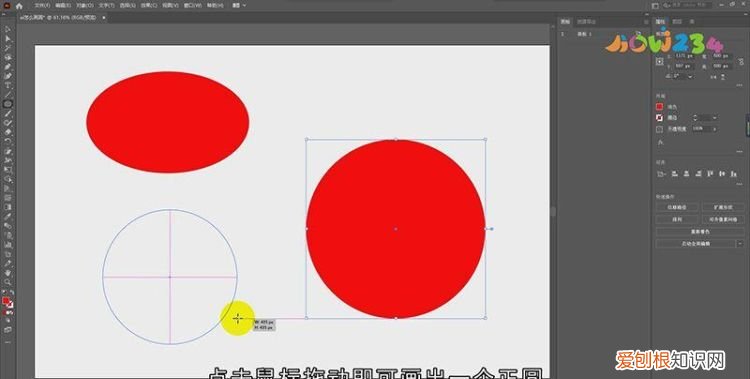Select the Selection arrow tool
750x379 pixels.
point(8,30)
